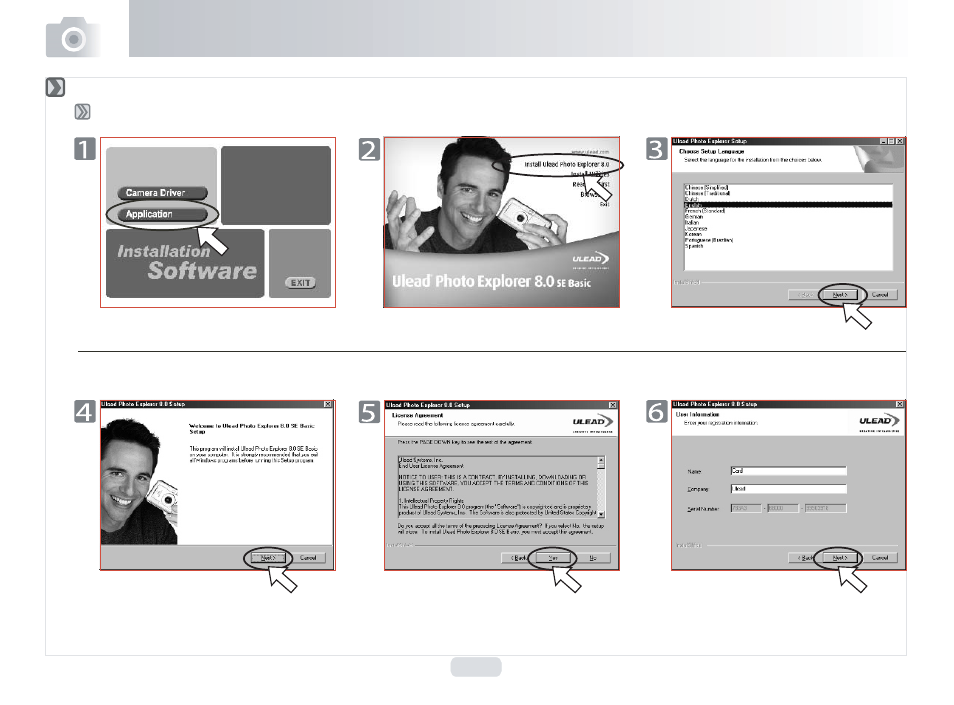Click the Exit link on Ulead splash
Viewport: 954px width, 705px height.
click(x=604, y=204)
